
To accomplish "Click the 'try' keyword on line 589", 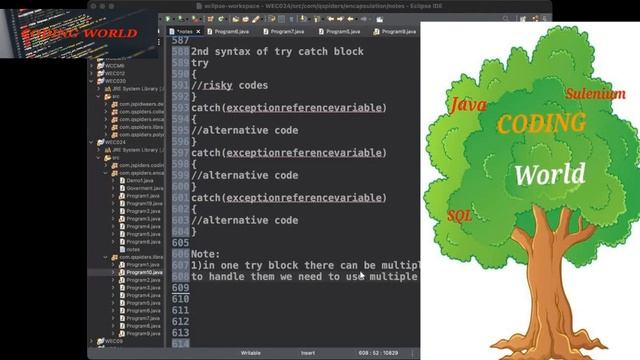I will point(200,63).
